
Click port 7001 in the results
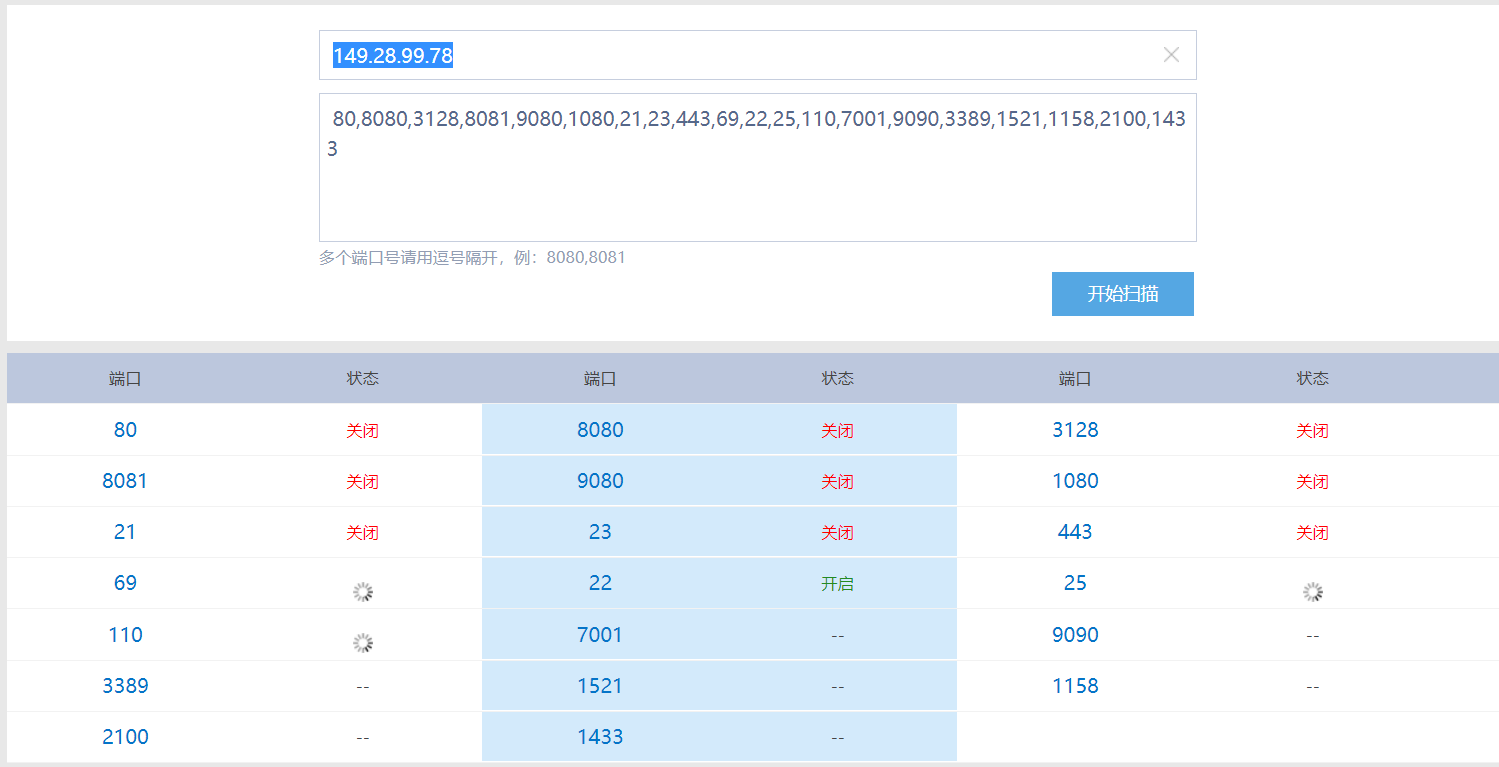600,635
